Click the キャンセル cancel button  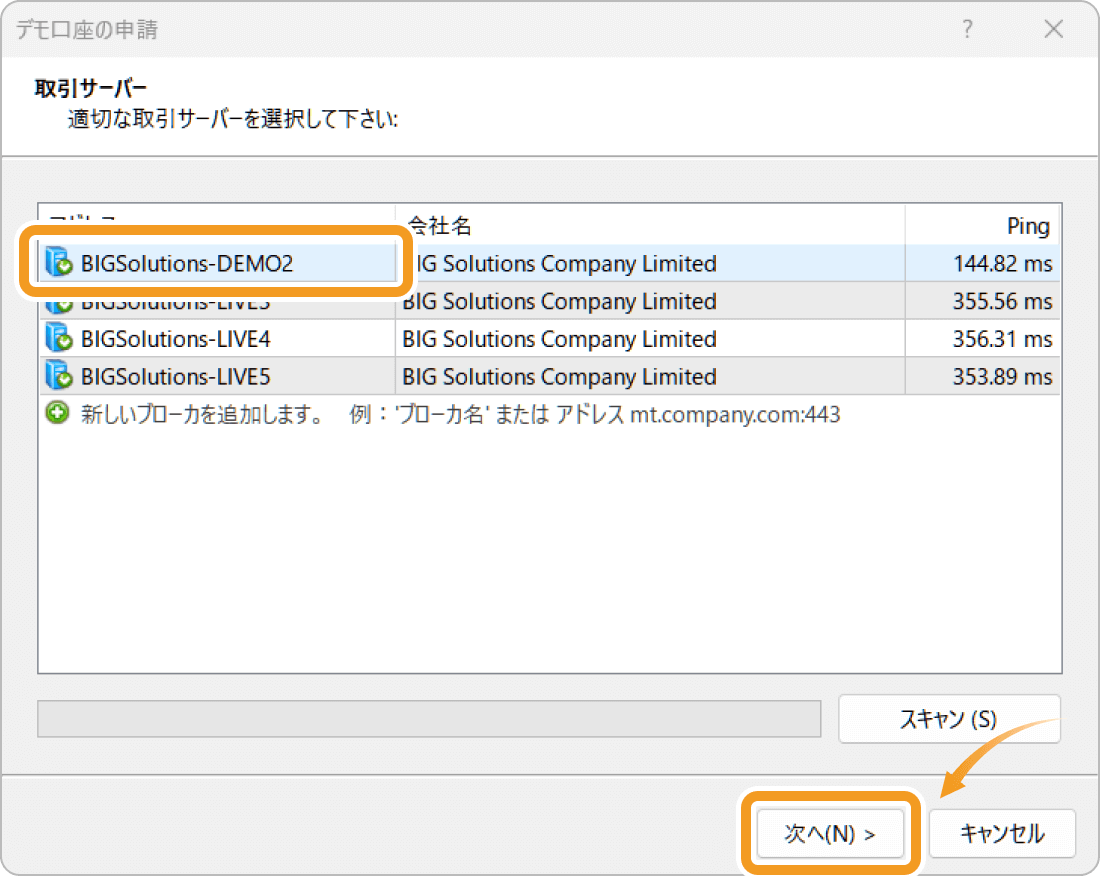(x=1002, y=834)
